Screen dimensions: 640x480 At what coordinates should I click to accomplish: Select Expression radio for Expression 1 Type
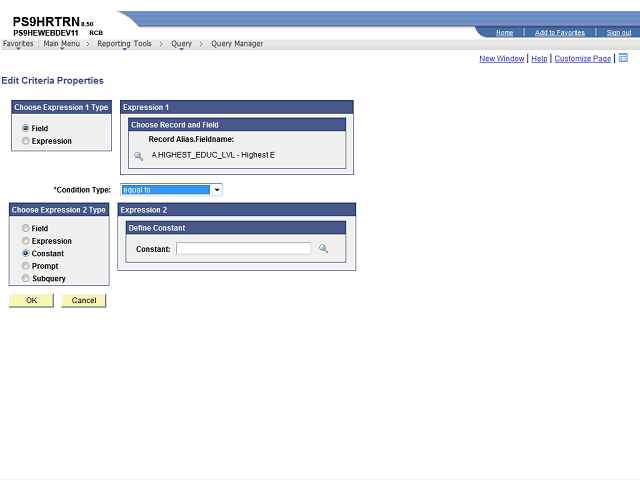click(26, 141)
